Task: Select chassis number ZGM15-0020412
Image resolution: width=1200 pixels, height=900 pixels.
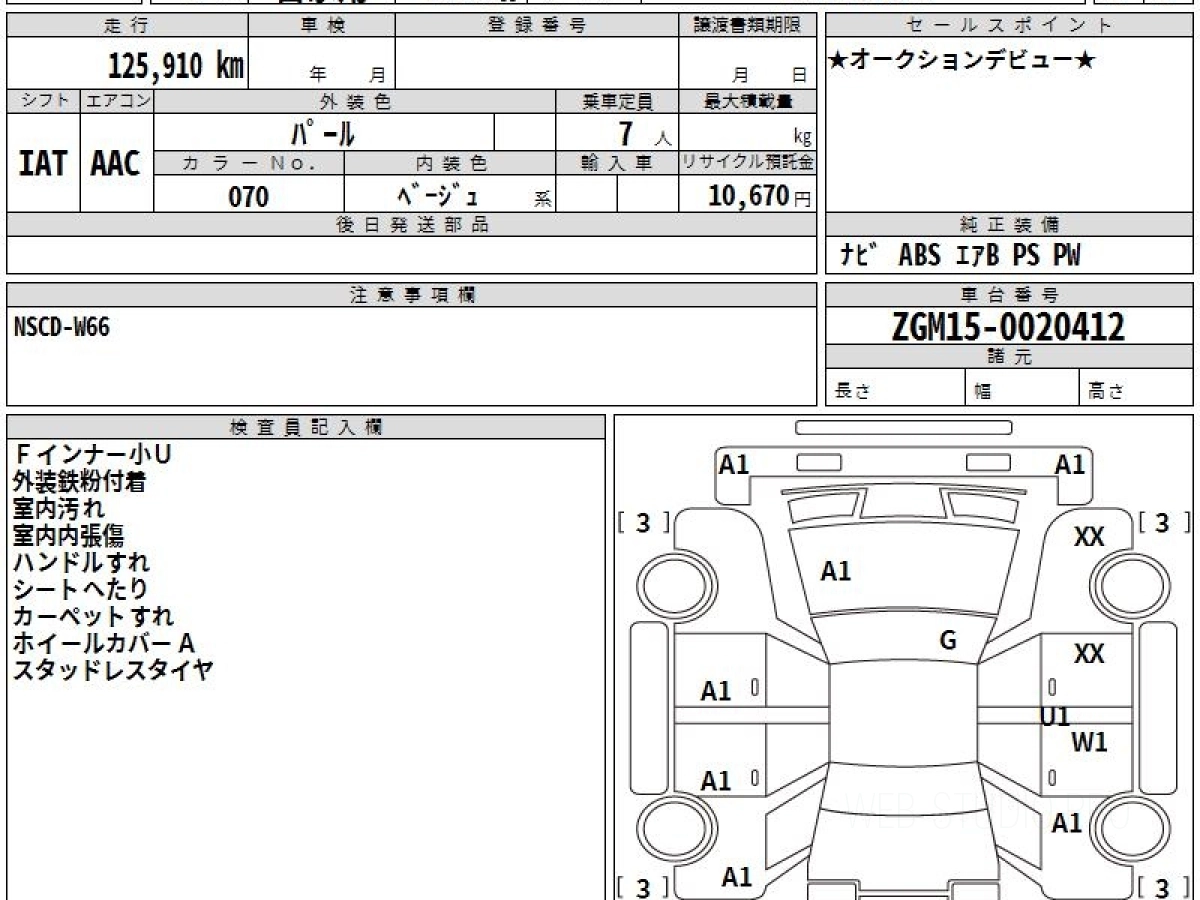Action: (x=1009, y=327)
